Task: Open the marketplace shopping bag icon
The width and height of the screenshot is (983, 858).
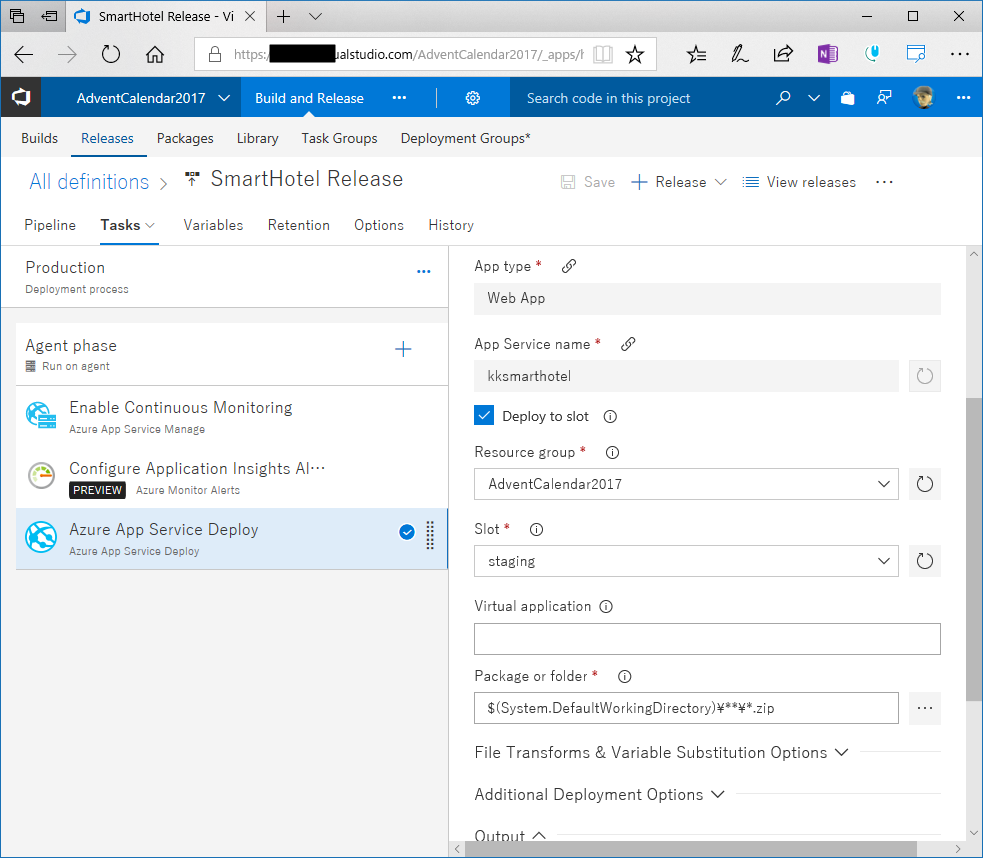Action: tap(848, 98)
